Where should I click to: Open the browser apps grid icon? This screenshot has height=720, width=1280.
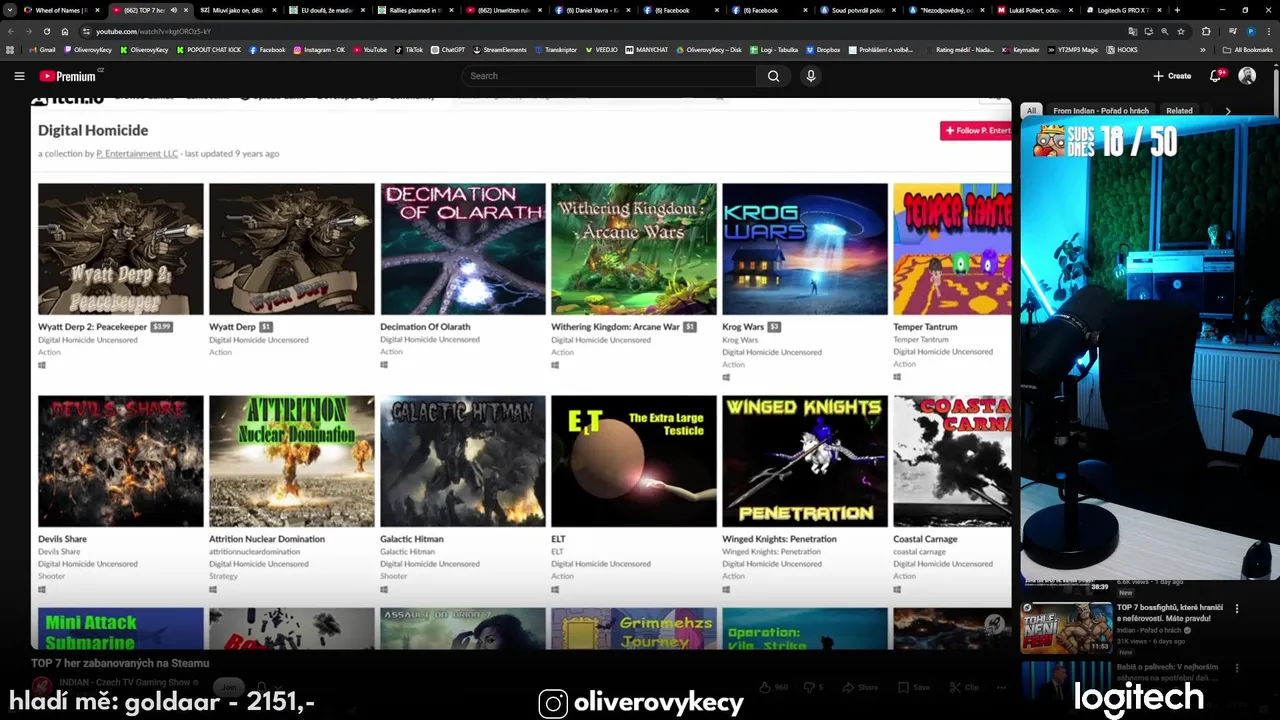pyautogui.click(x=10, y=49)
